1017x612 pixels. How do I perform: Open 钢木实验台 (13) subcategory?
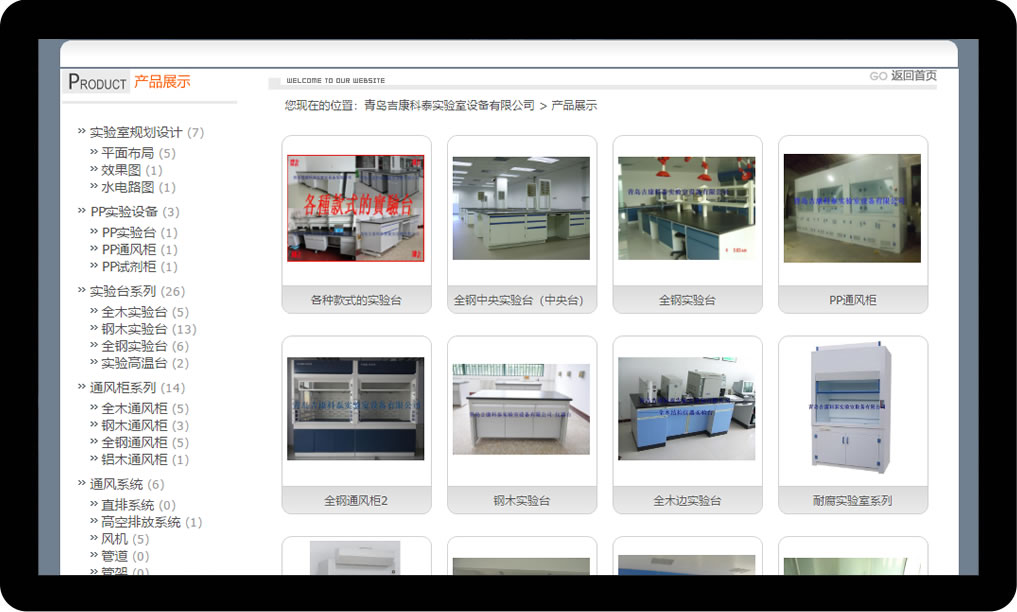(x=149, y=329)
